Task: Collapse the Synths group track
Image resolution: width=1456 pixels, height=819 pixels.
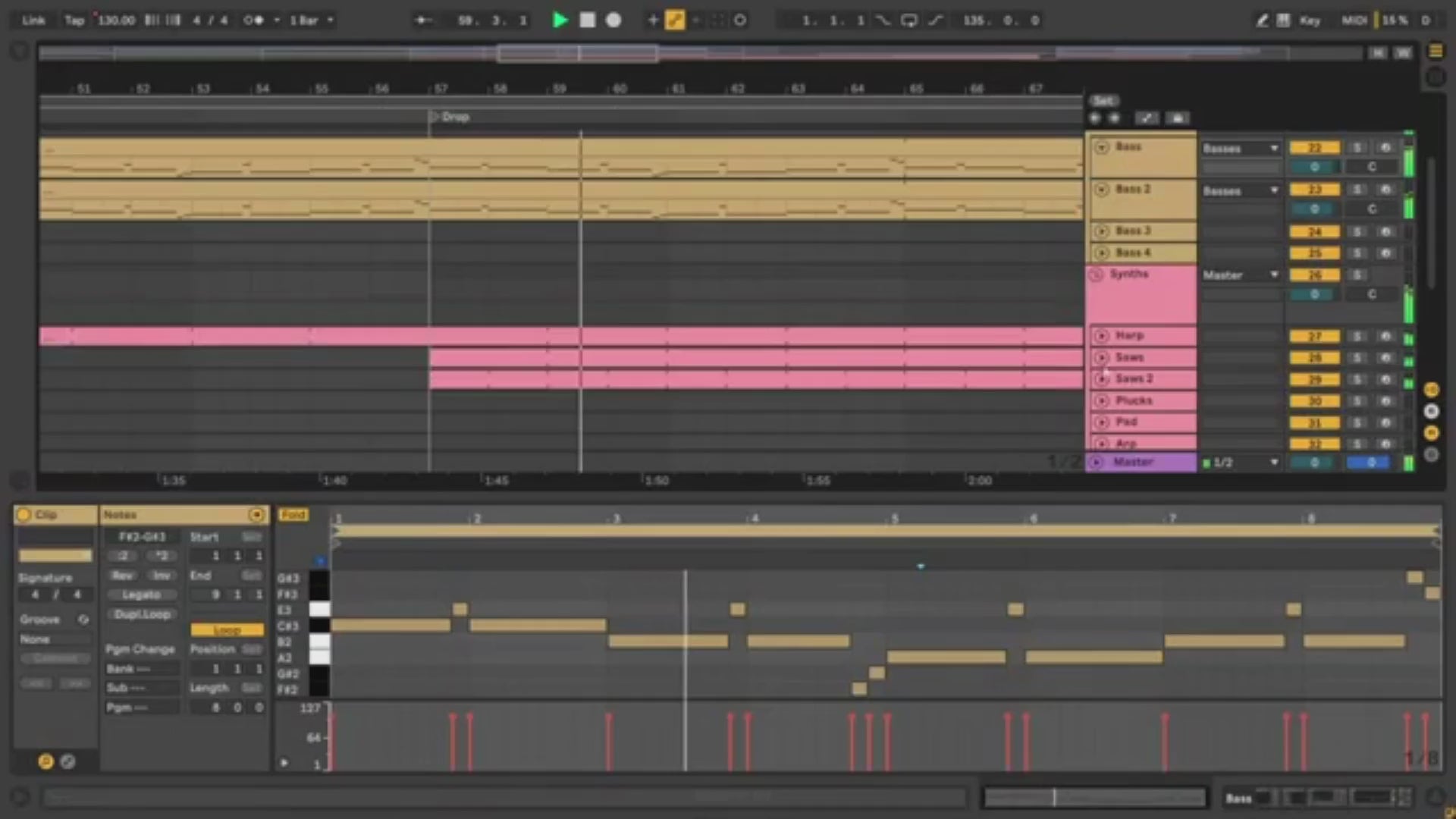Action: tap(1096, 275)
